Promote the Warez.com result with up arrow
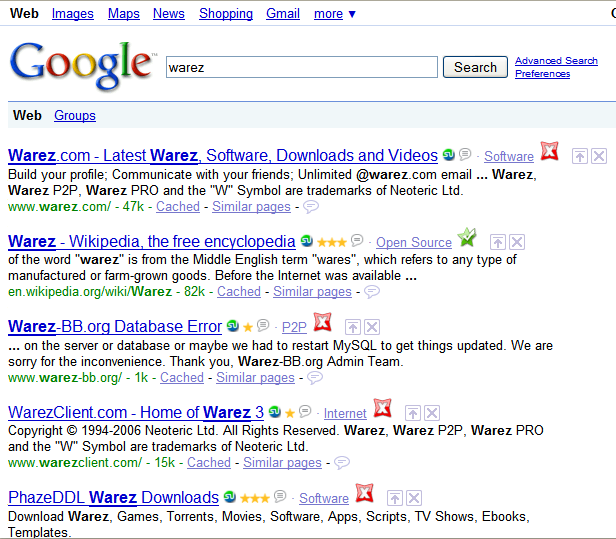 pos(580,156)
